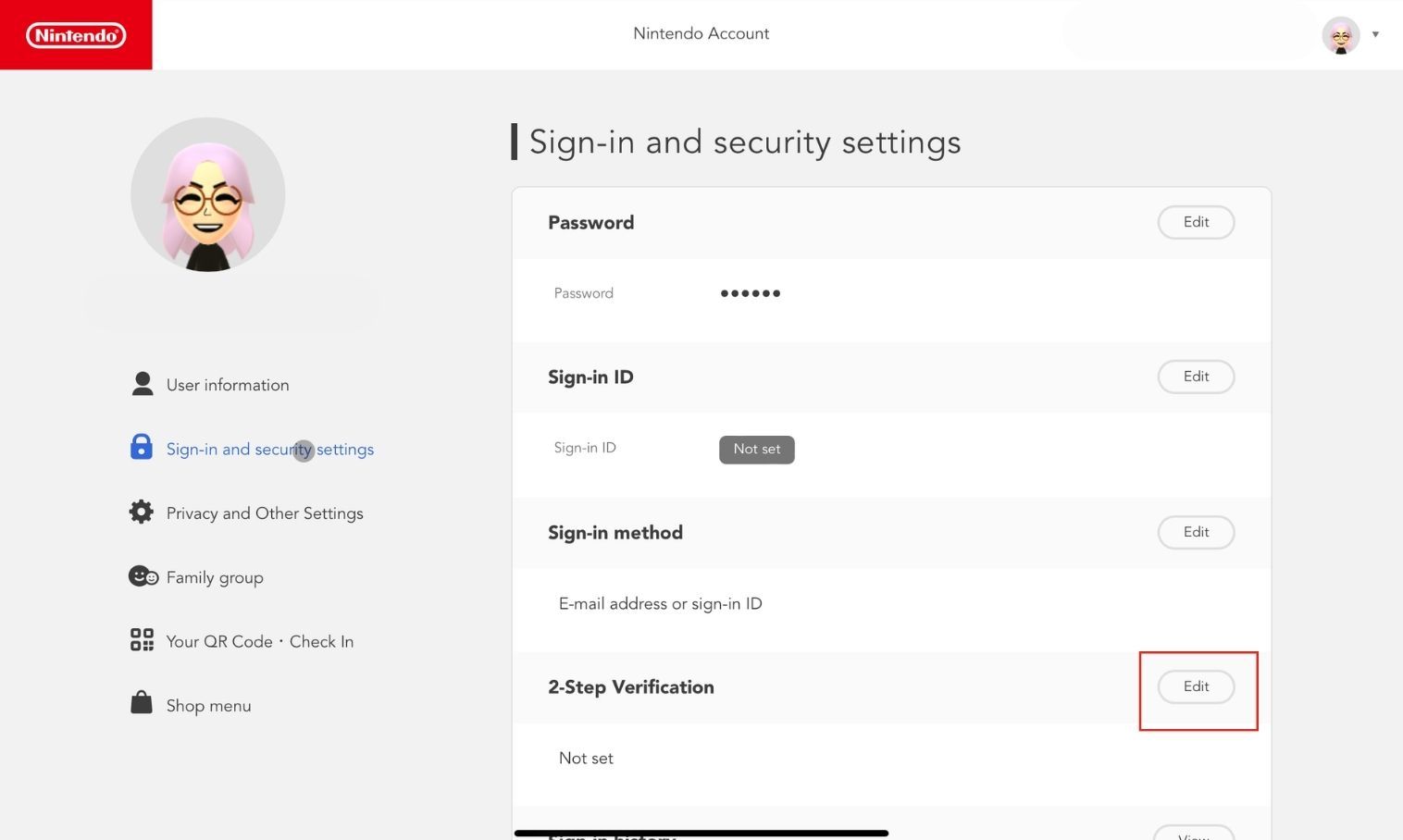Open Privacy and Other Settings
The image size is (1403, 840).
pos(265,513)
